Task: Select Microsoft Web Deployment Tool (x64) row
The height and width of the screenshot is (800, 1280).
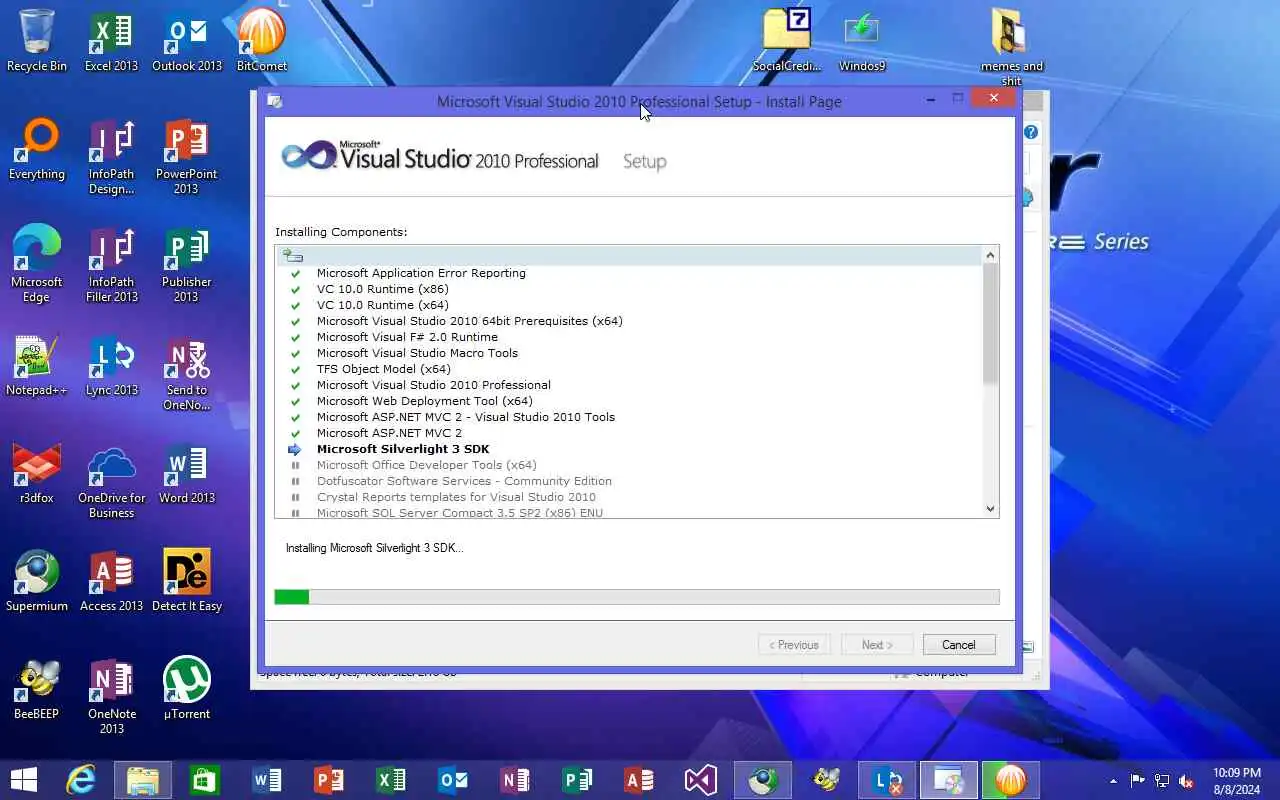Action: coord(424,401)
